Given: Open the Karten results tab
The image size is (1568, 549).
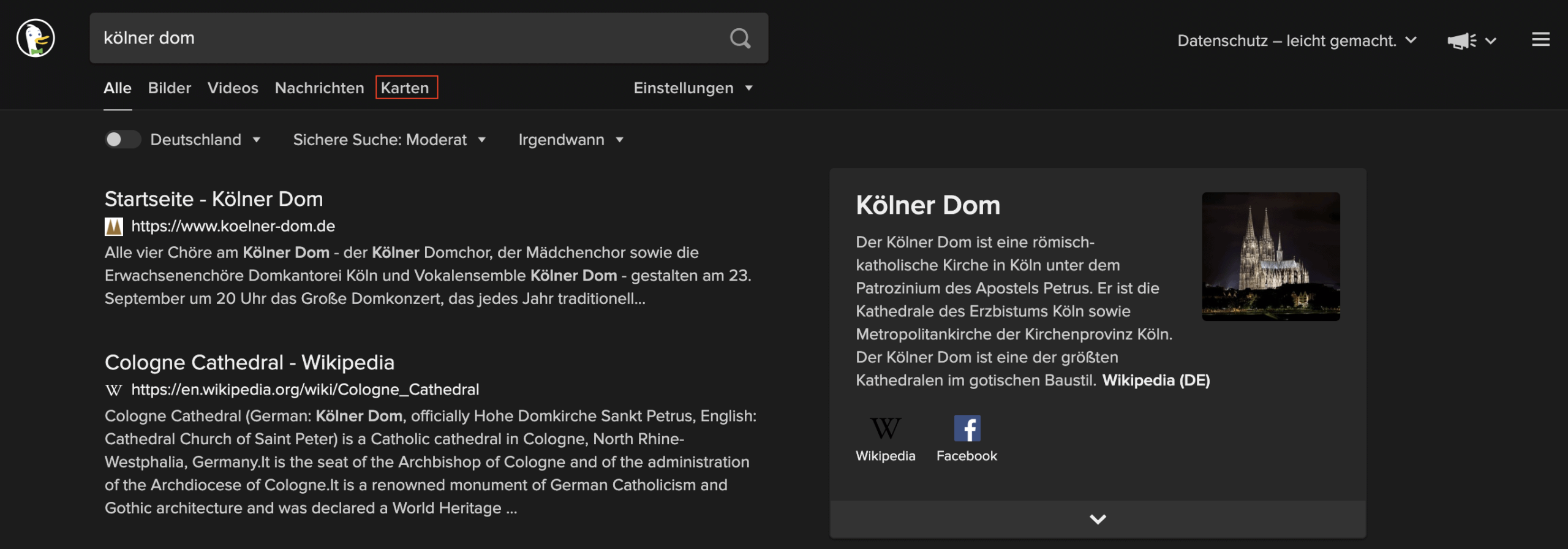Looking at the screenshot, I should click(406, 88).
